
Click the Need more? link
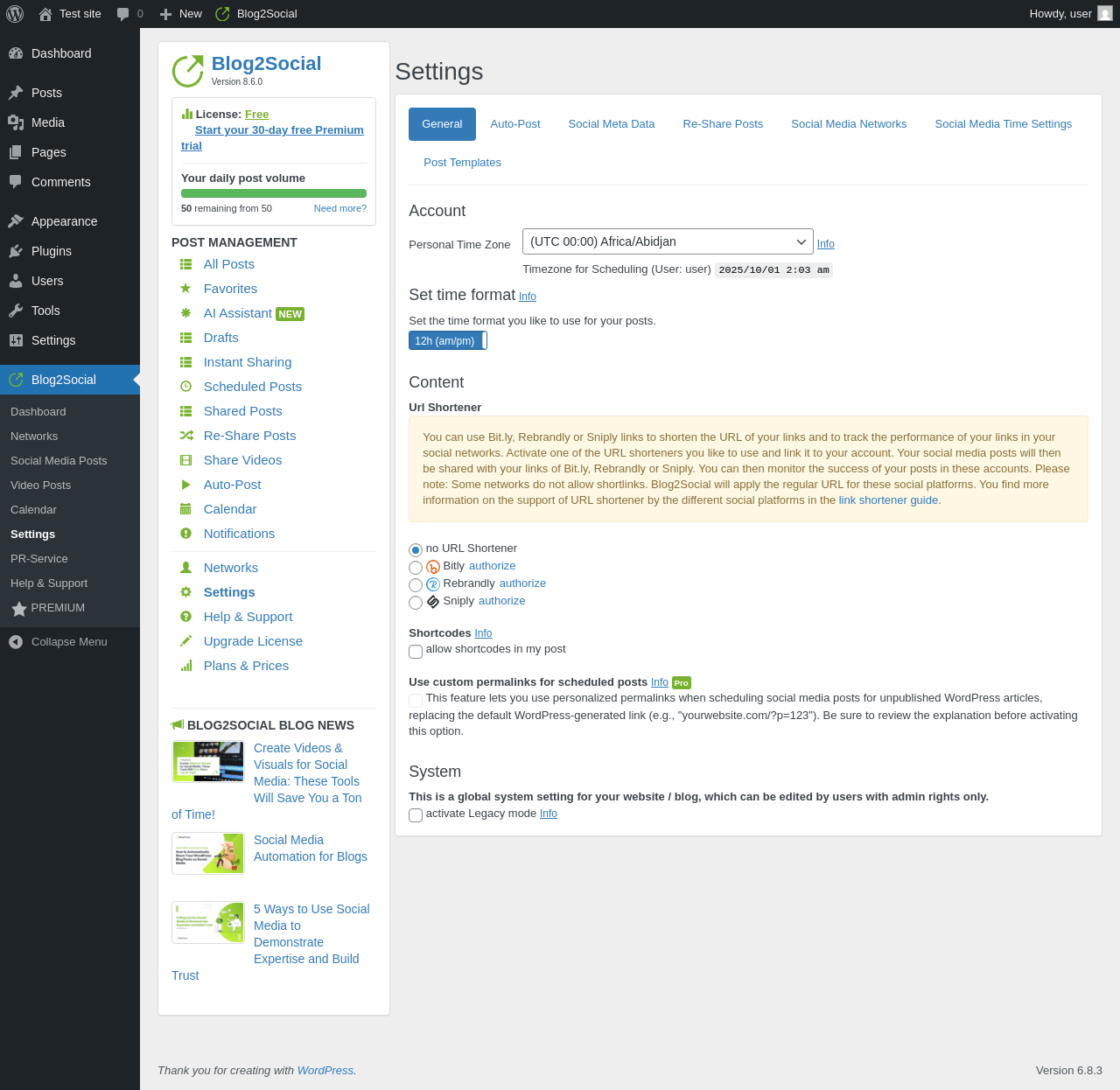(340, 208)
